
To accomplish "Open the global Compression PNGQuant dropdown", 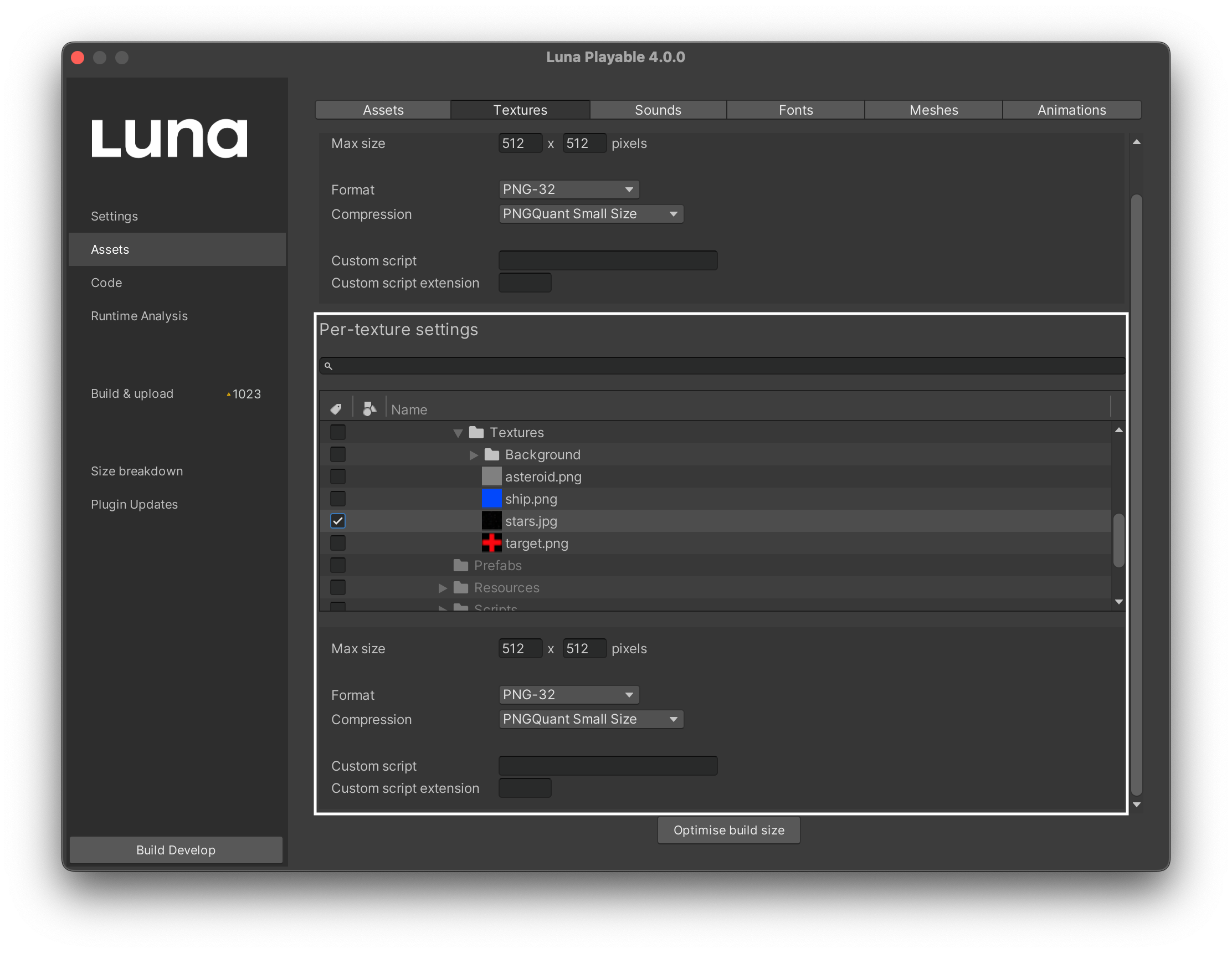I will (591, 214).
